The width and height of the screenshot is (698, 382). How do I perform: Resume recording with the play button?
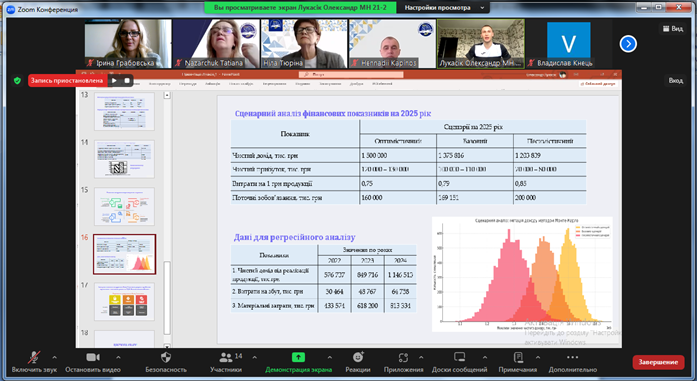click(x=114, y=81)
